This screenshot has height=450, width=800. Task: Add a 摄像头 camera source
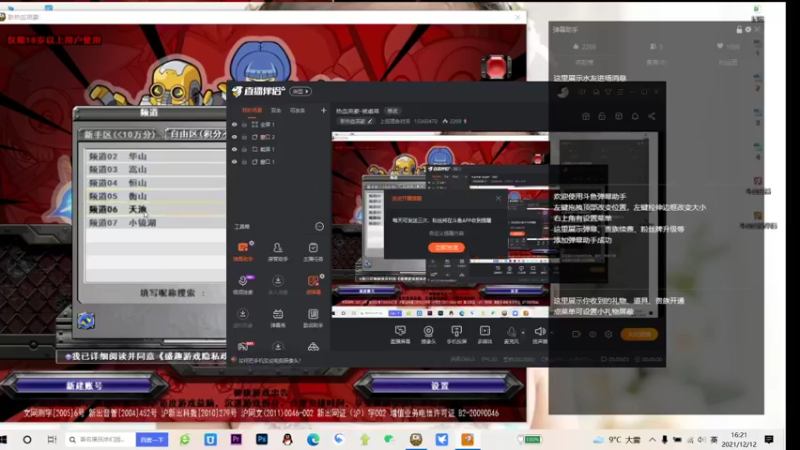click(x=429, y=335)
